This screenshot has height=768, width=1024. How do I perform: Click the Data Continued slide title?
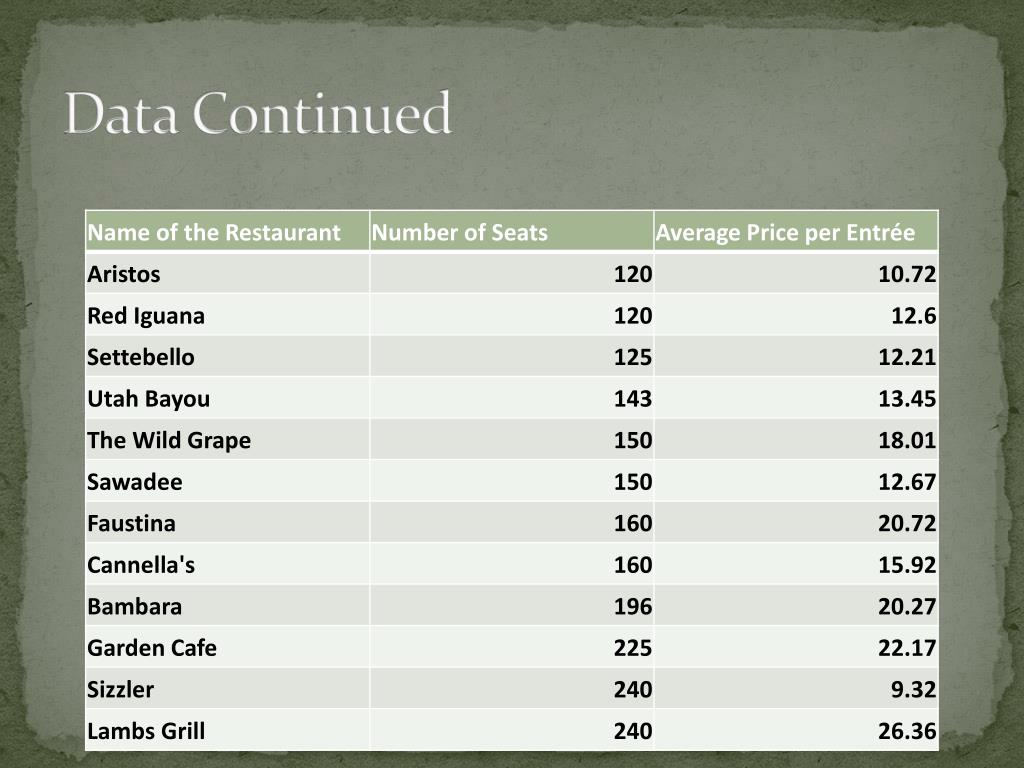click(258, 113)
